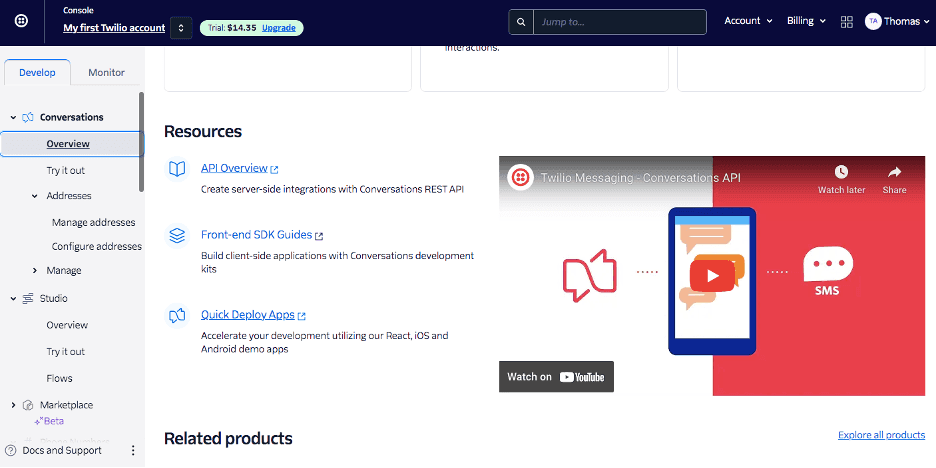Open the Account dropdown menu

click(749, 21)
